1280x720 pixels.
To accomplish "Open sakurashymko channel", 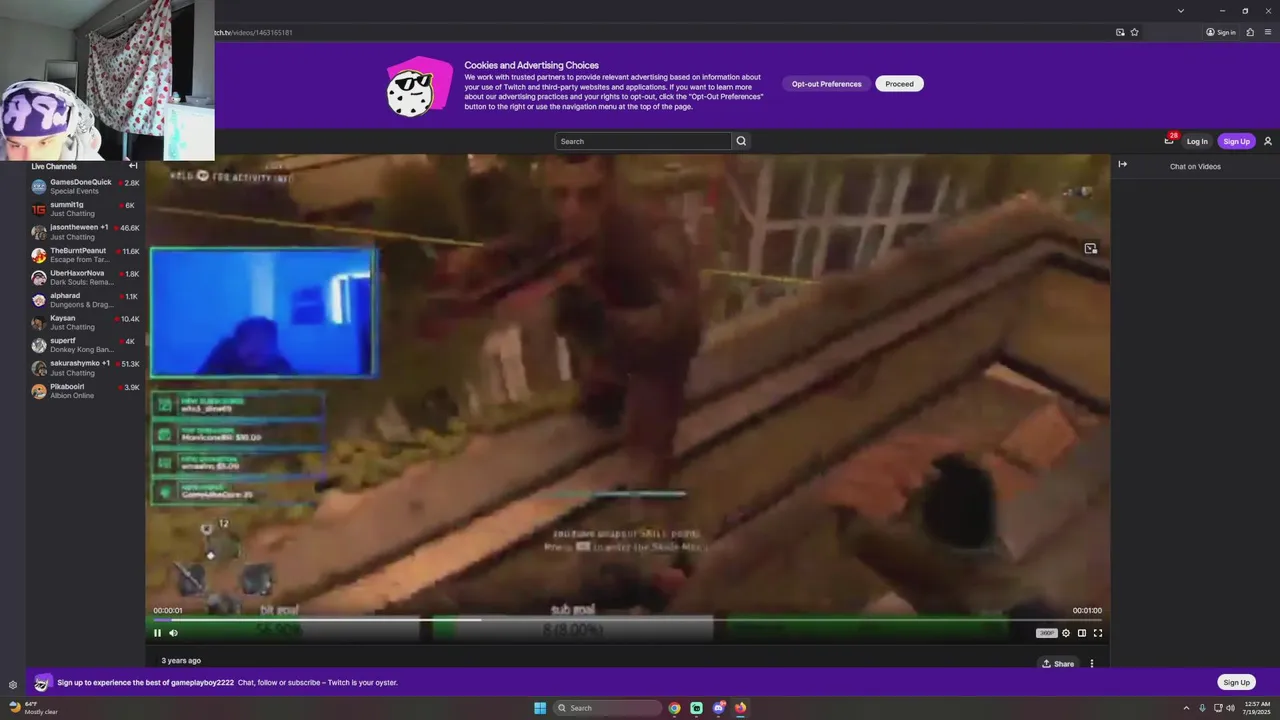I will click(x=85, y=368).
